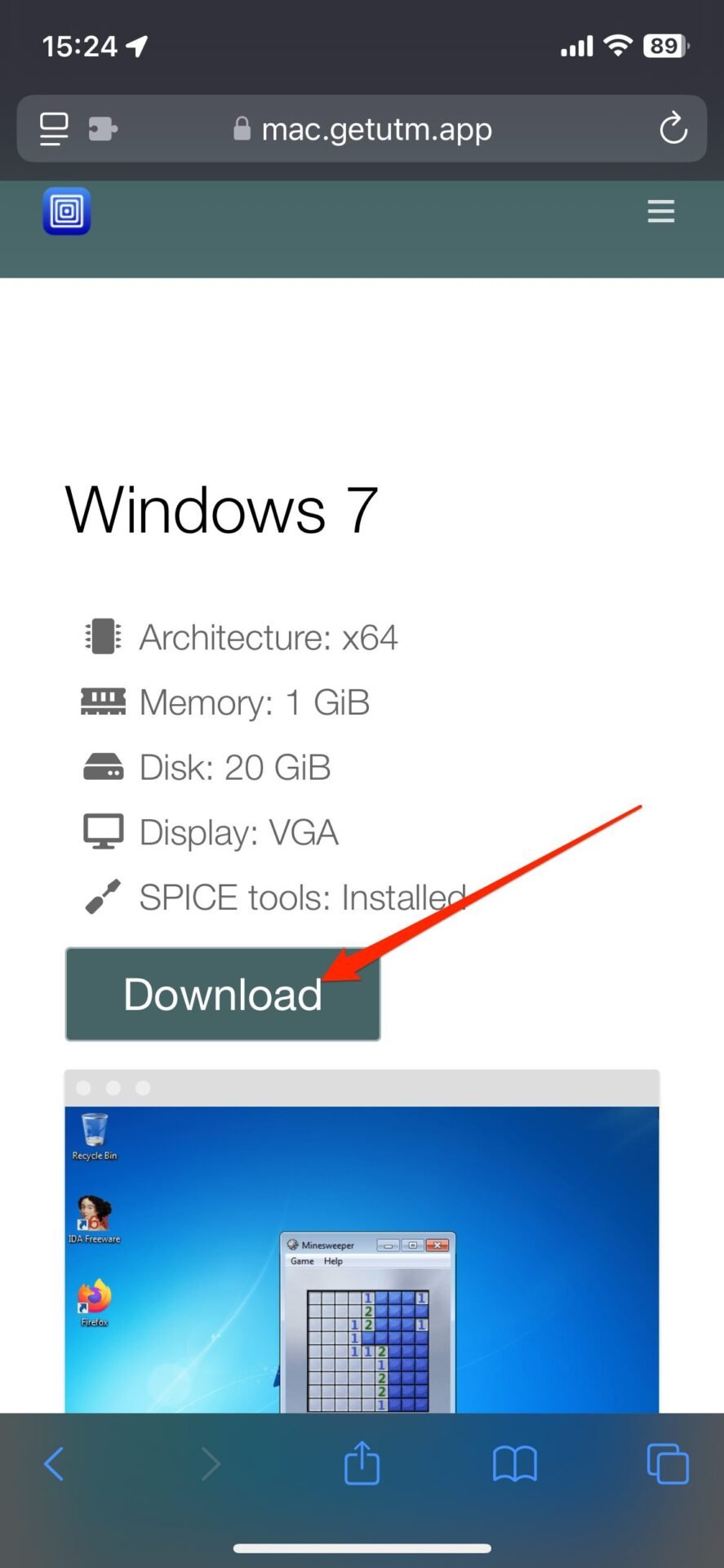The image size is (724, 1568).
Task: Tap the mac.getutm.app address field
Action: click(362, 128)
